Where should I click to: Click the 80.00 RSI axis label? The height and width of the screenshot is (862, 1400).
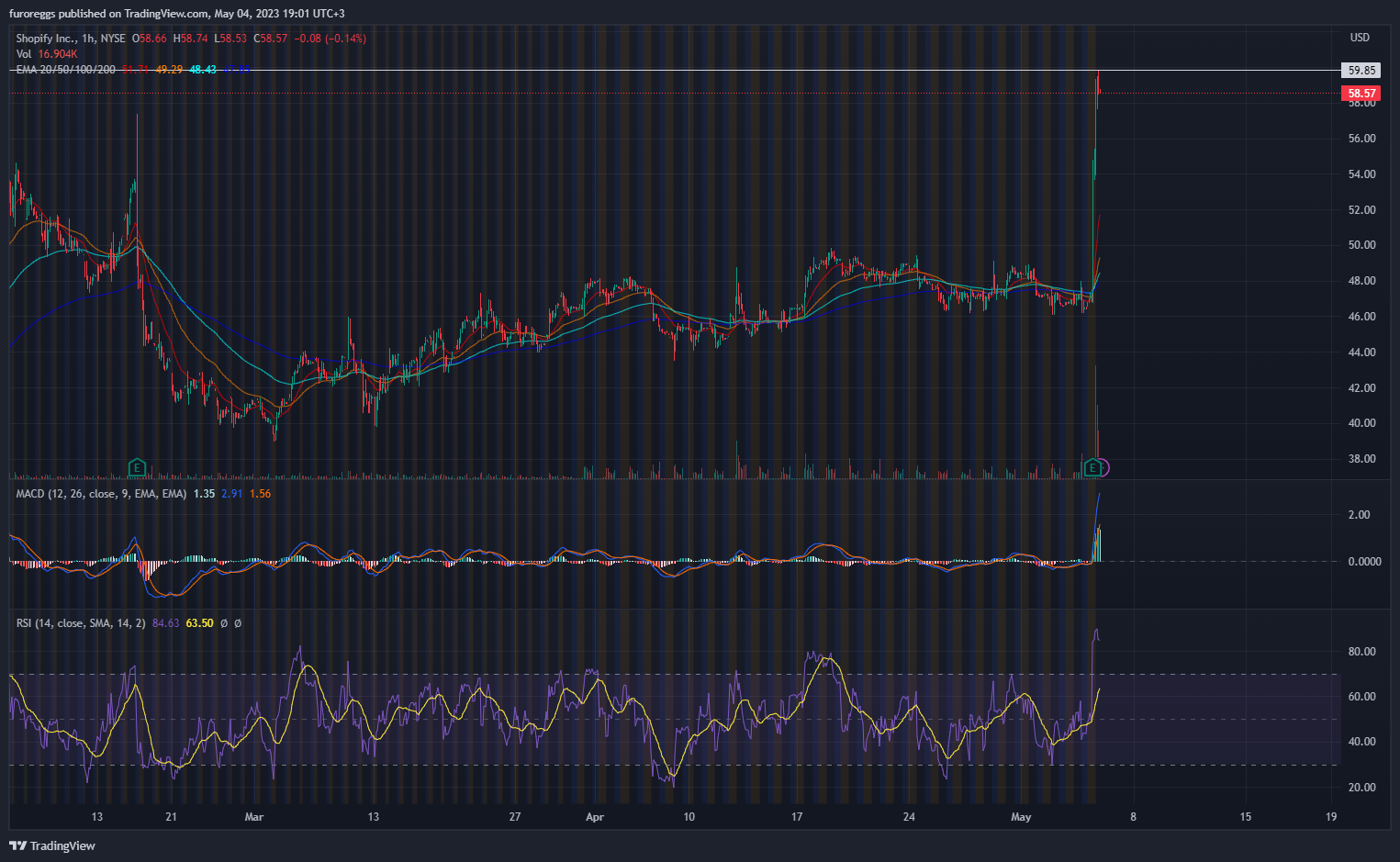[x=1362, y=652]
